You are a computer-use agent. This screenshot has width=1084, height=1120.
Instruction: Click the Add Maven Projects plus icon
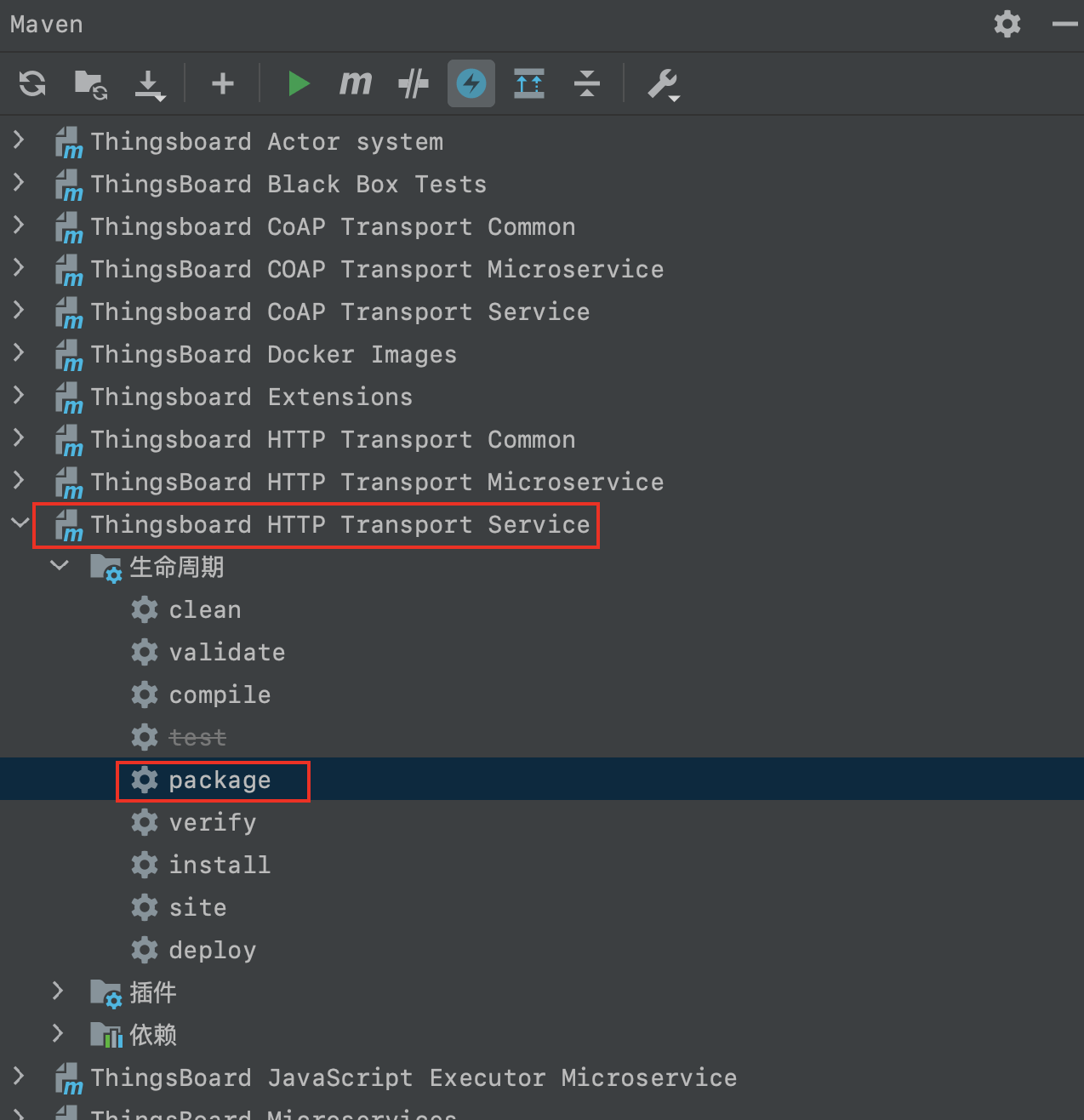pos(223,83)
